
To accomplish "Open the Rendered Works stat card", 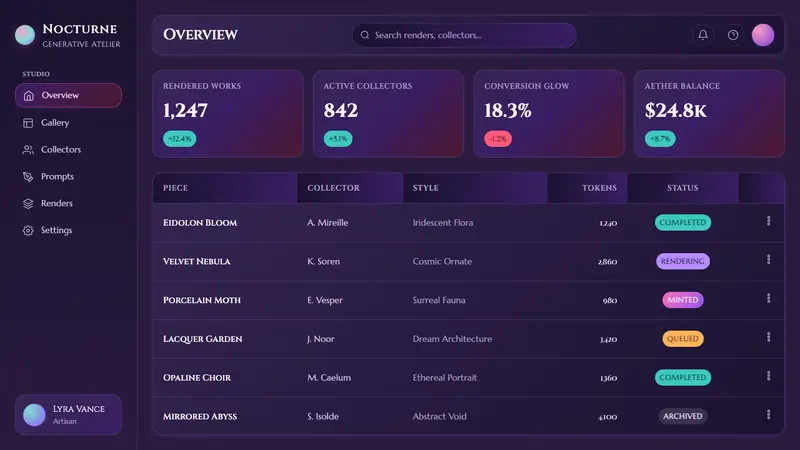I will pos(228,114).
